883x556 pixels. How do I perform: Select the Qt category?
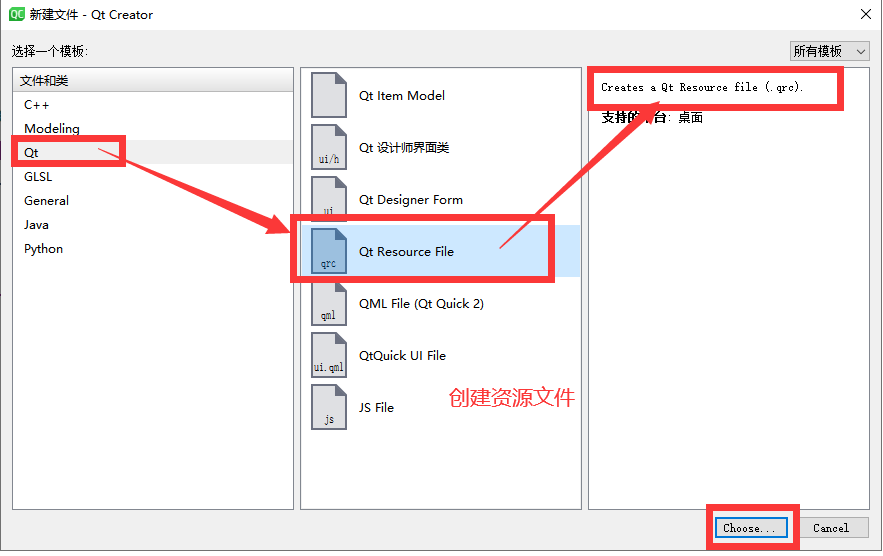(153, 153)
